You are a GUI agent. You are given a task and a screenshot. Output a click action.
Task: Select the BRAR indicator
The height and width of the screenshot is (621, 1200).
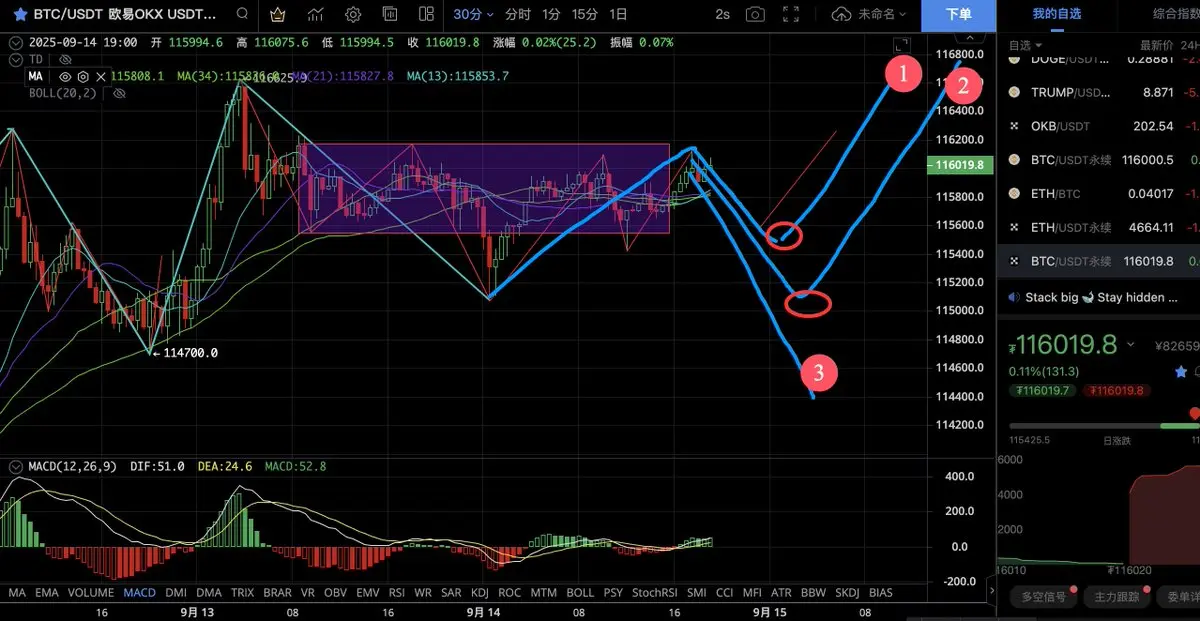(277, 593)
